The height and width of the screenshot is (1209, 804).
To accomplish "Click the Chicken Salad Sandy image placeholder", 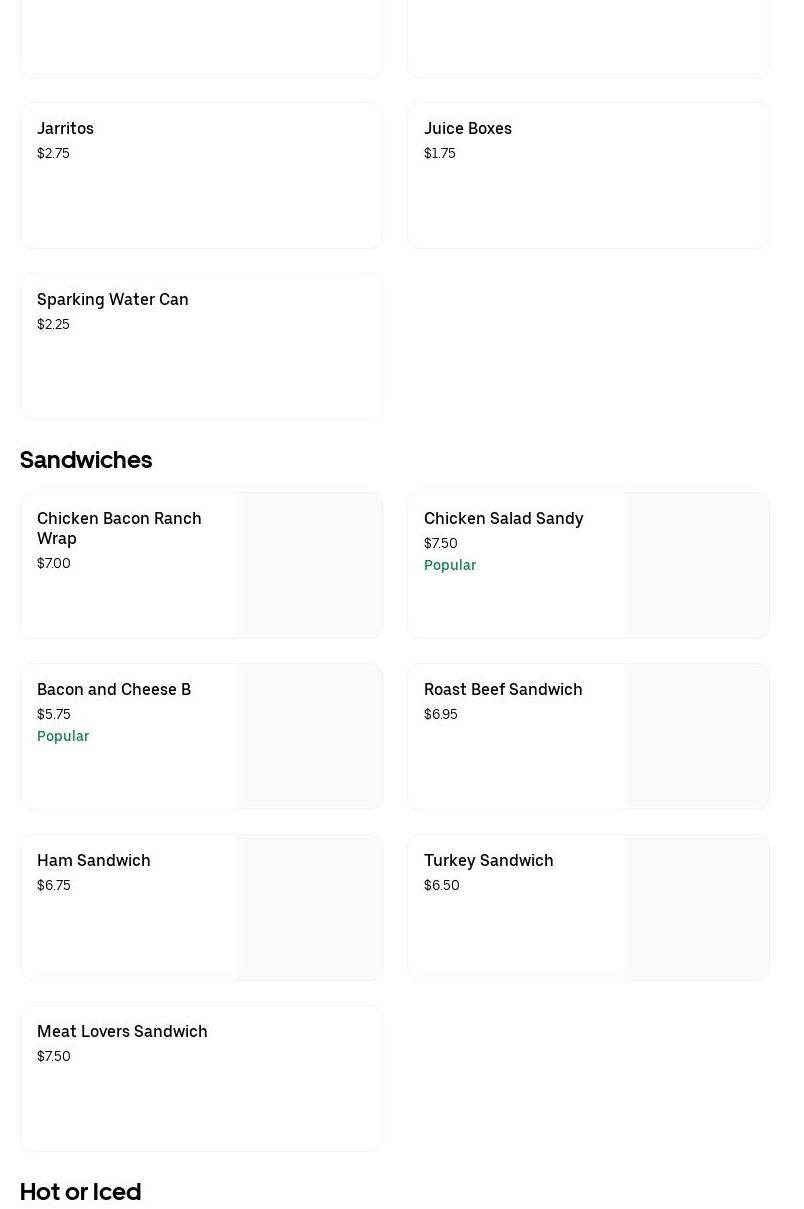I will [697, 566].
